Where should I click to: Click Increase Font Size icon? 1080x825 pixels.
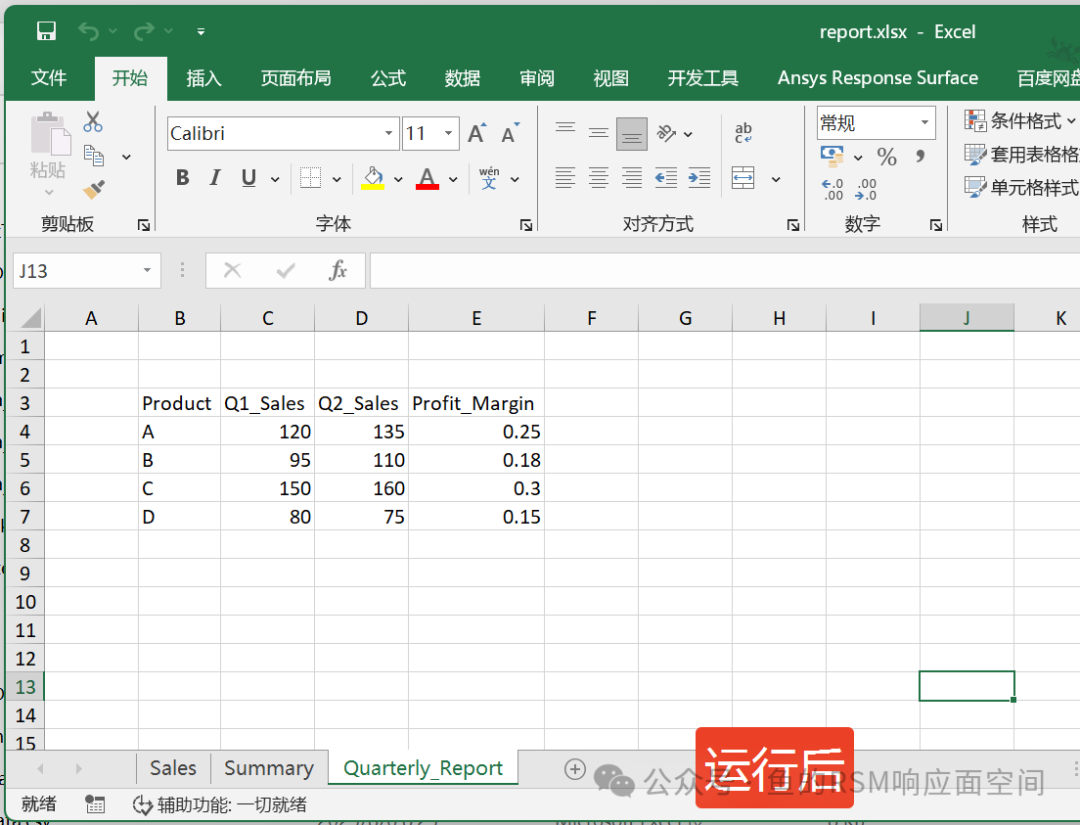pos(477,133)
